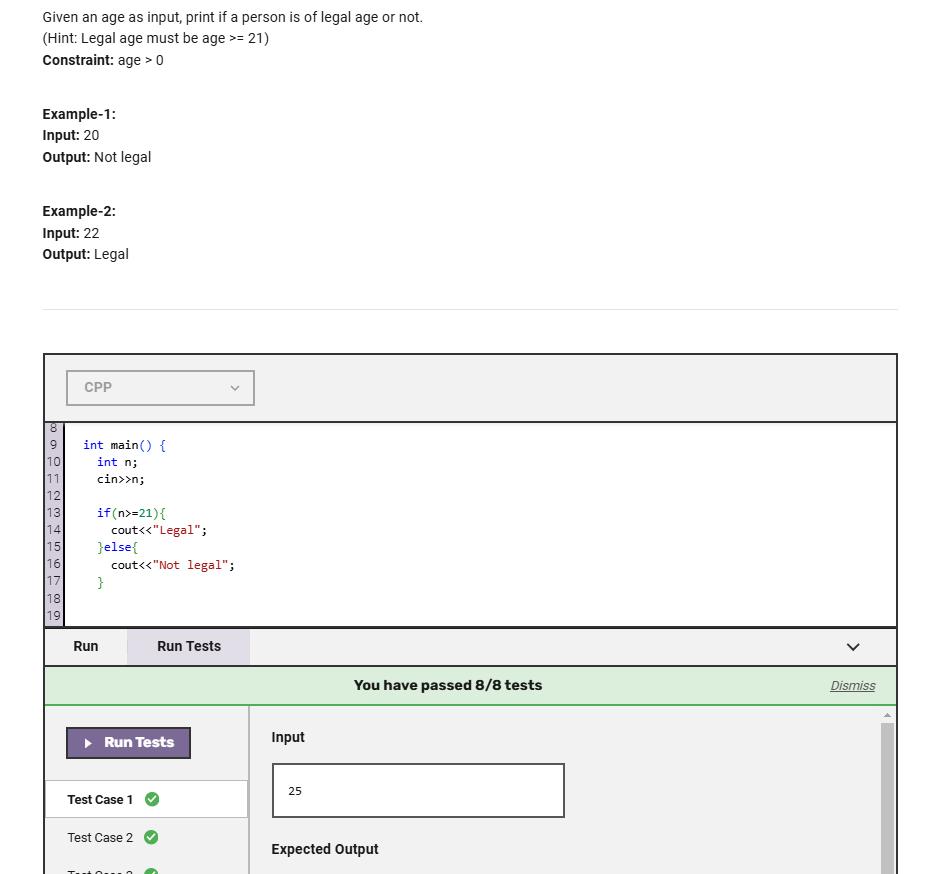Click the Expected Output label
The height and width of the screenshot is (874, 947).
pos(325,849)
